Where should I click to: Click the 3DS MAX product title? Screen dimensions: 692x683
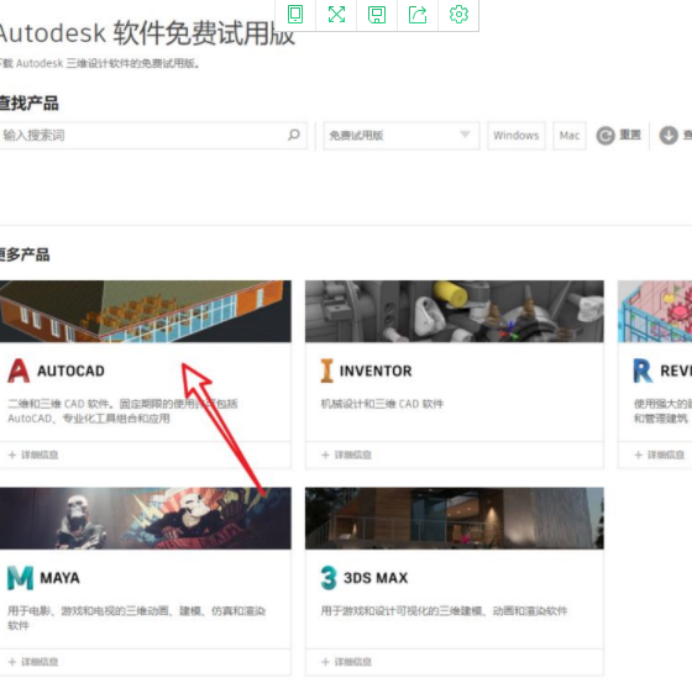376,578
